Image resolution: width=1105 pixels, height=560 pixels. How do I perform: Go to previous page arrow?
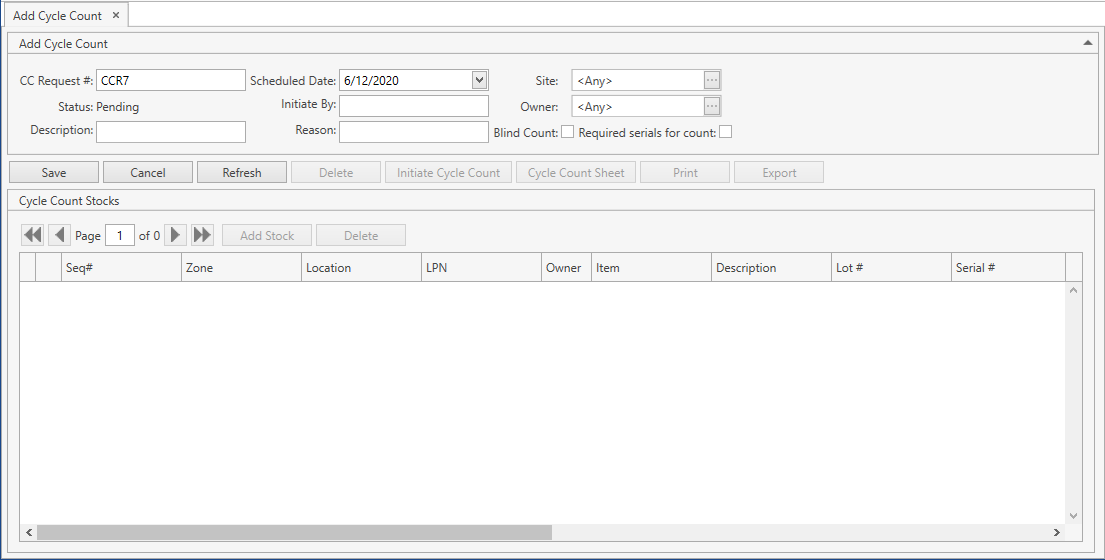click(x=59, y=235)
